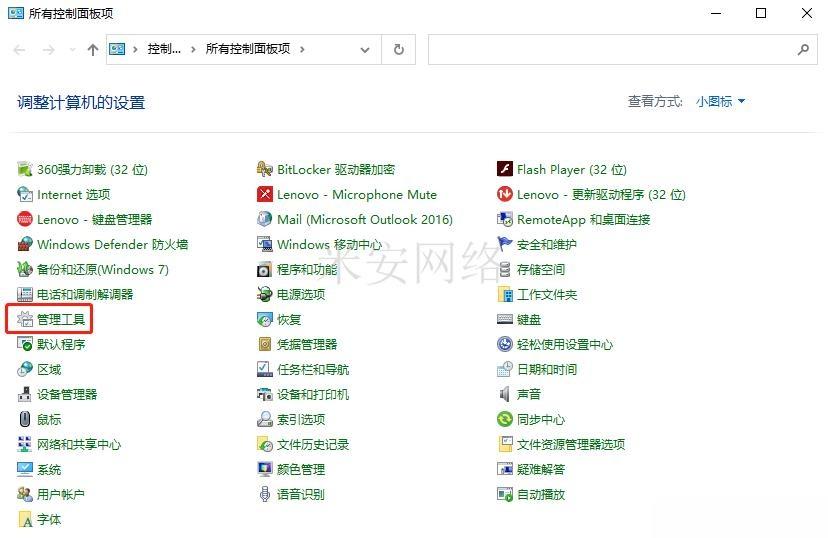Open the 程序和功能 icon
The width and height of the screenshot is (828, 538).
265,269
